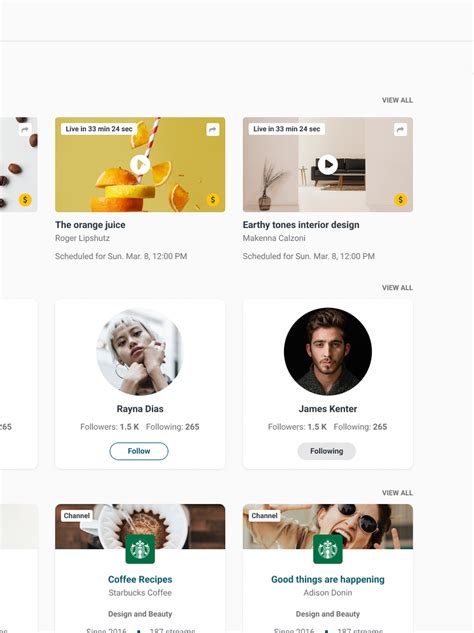Click the dollar badge on coffee beans video
The image size is (474, 633).
click(25, 199)
